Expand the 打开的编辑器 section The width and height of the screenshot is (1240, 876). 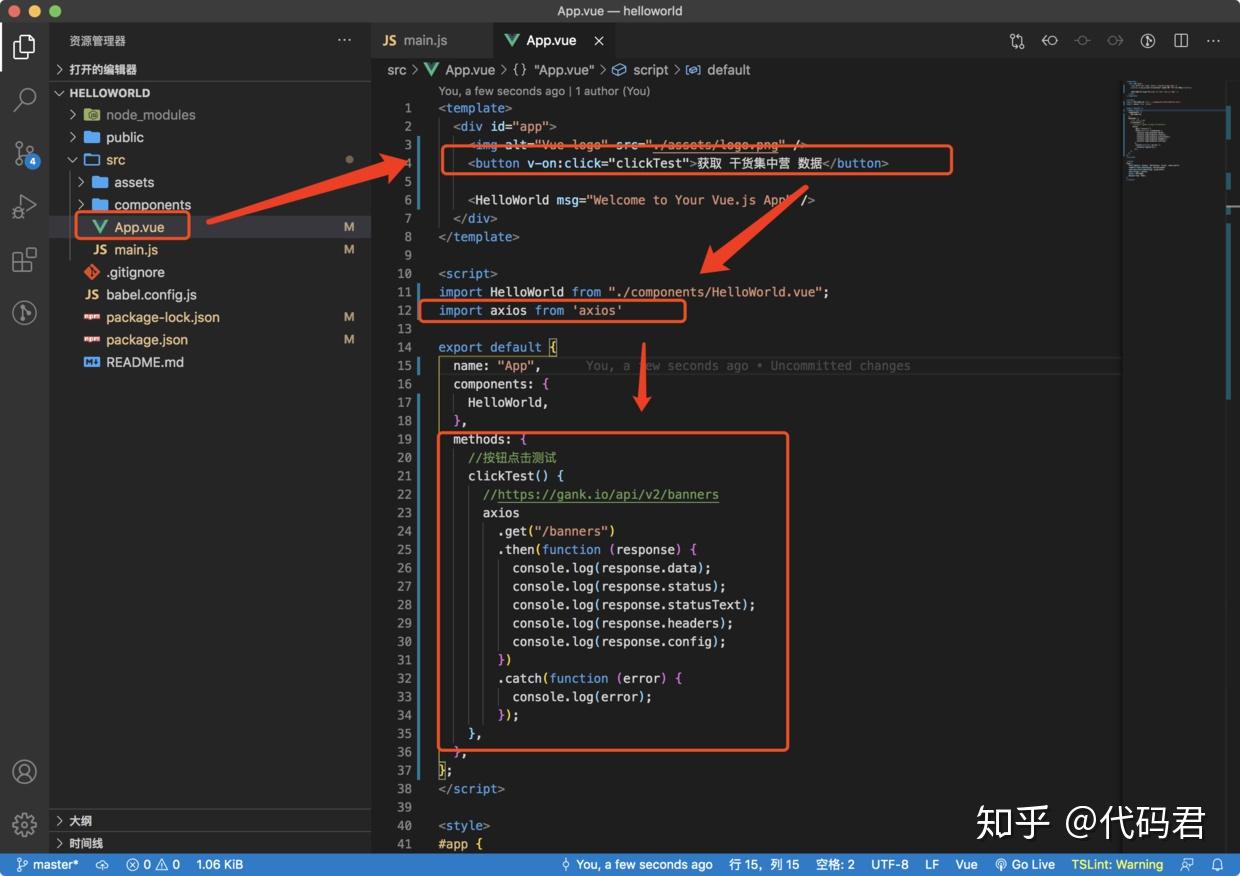(x=210, y=70)
